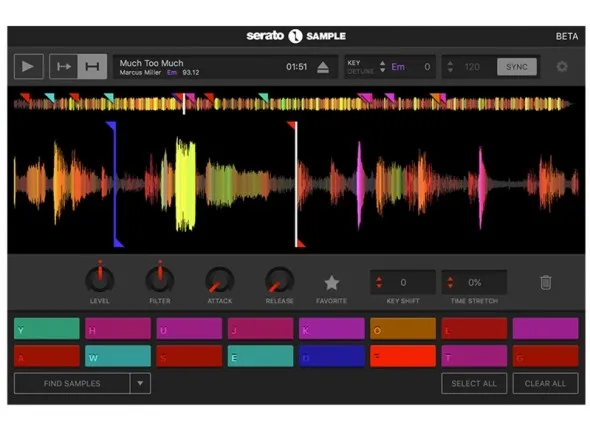Viewport: 590px width, 434px height.
Task: Click the Time Stretch value 0%
Action: pos(474,282)
